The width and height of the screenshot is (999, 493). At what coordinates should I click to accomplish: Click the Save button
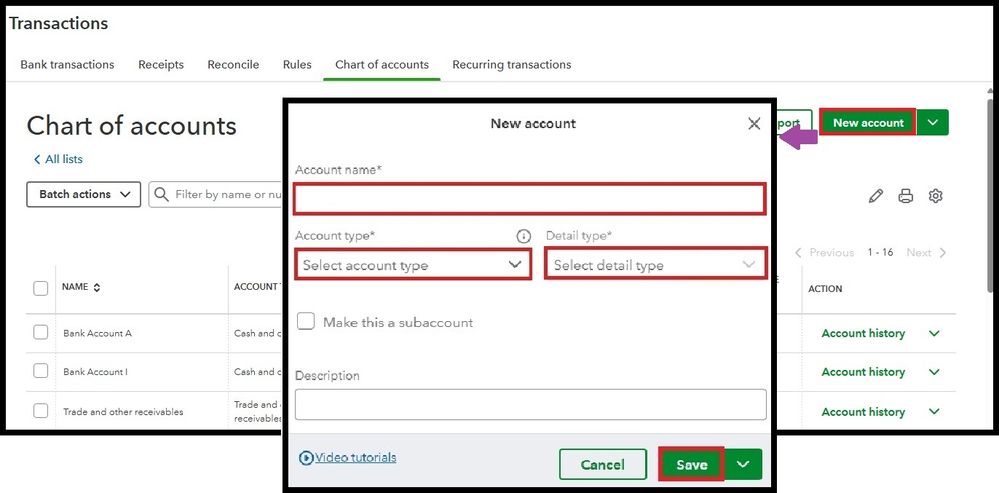(x=691, y=465)
